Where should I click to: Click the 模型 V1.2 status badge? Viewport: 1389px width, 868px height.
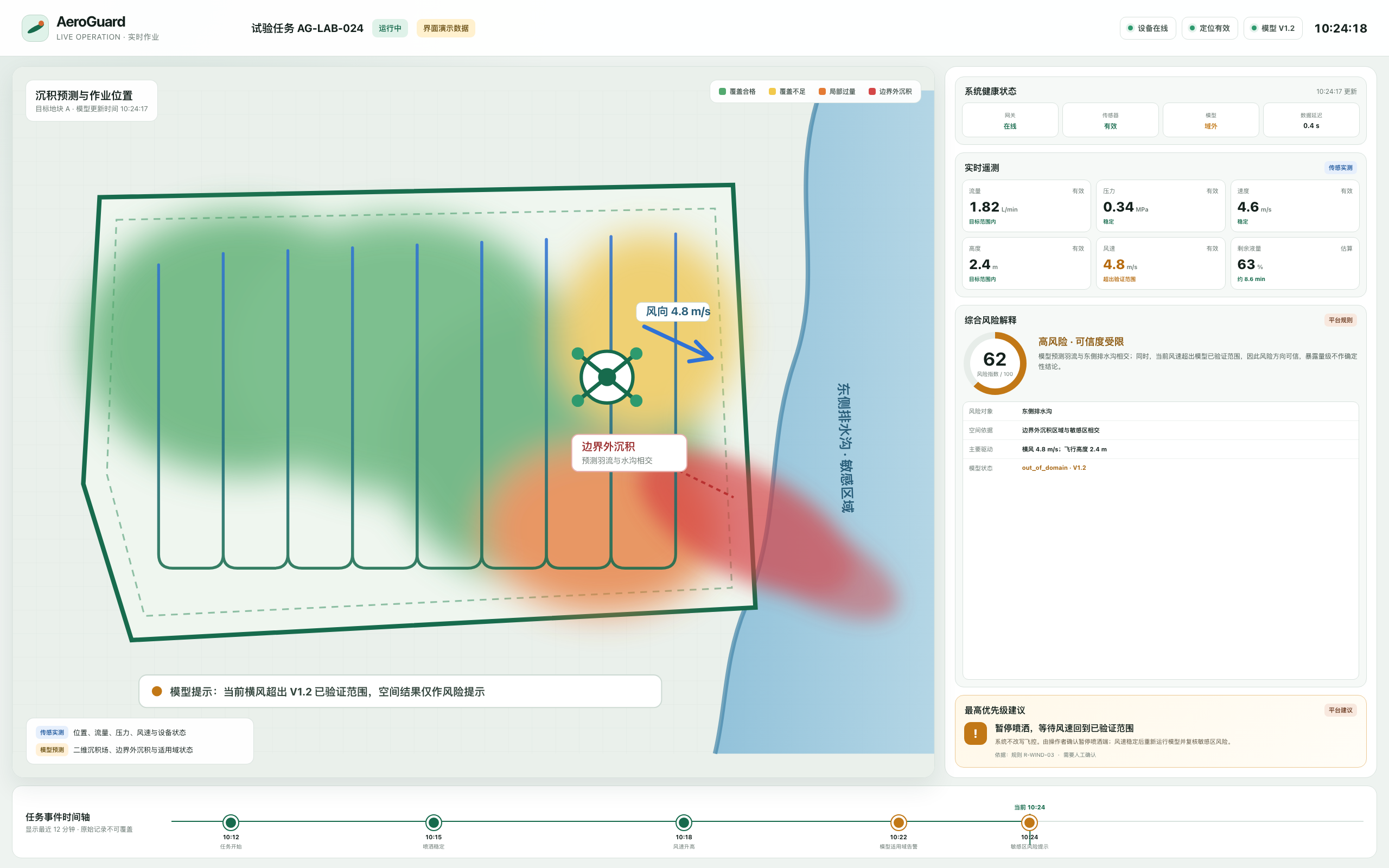pos(1272,28)
